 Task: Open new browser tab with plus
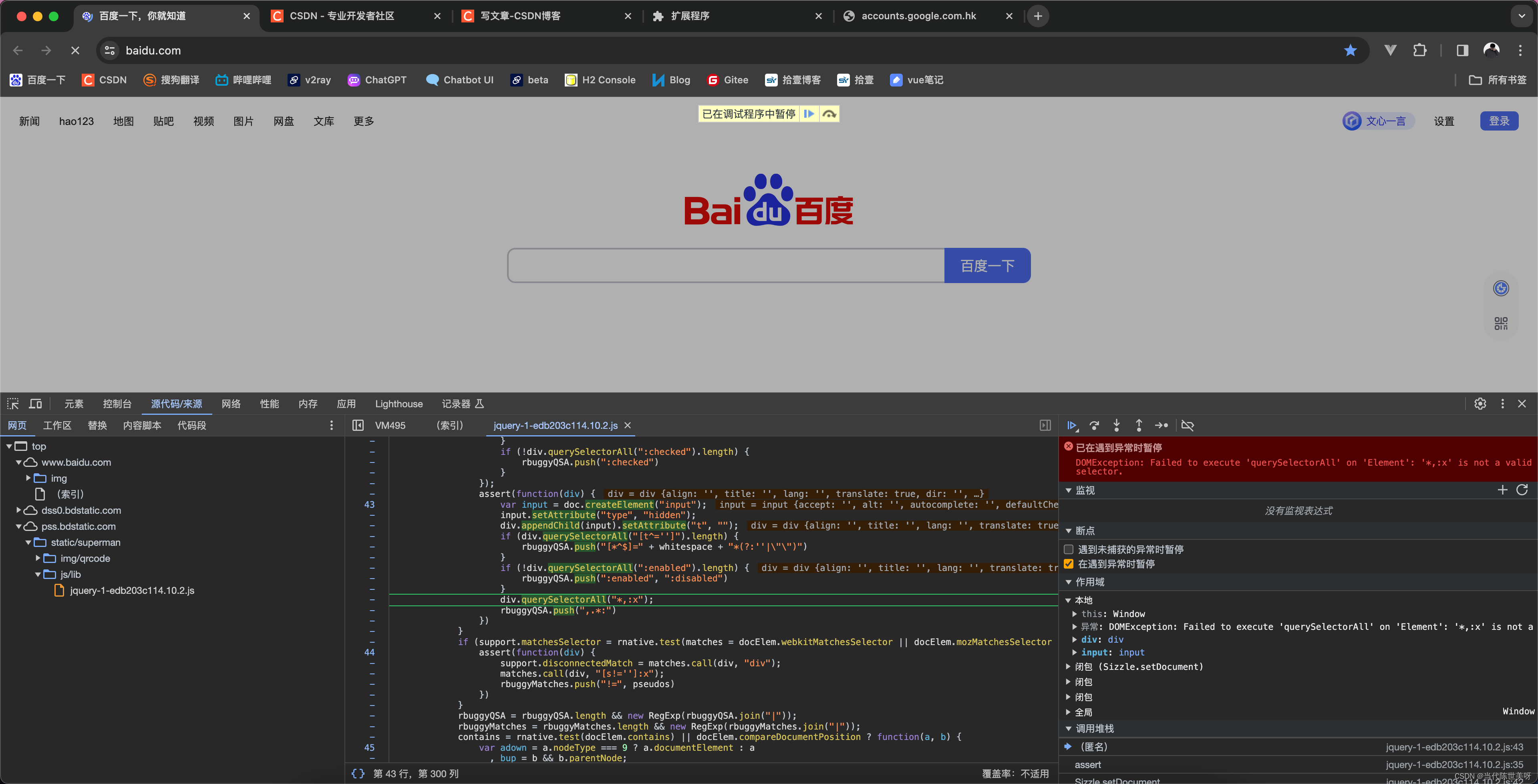pos(1038,16)
